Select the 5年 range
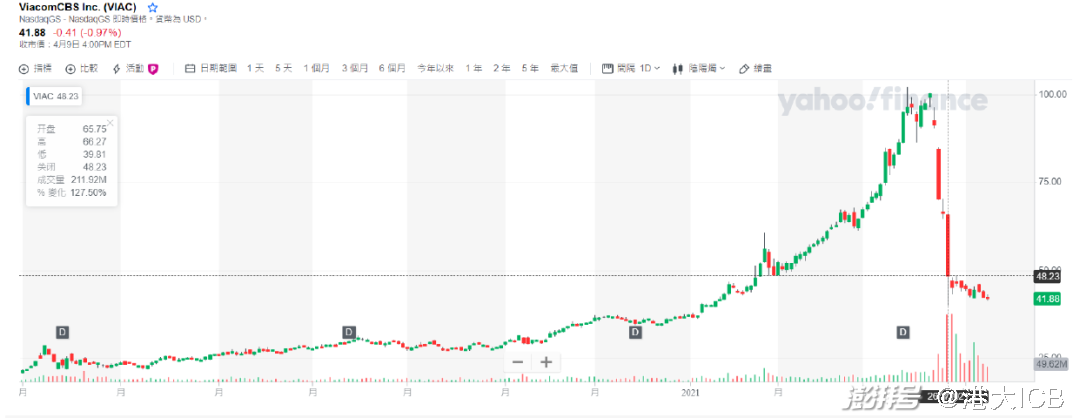The height and width of the screenshot is (418, 1080). pyautogui.click(x=530, y=68)
